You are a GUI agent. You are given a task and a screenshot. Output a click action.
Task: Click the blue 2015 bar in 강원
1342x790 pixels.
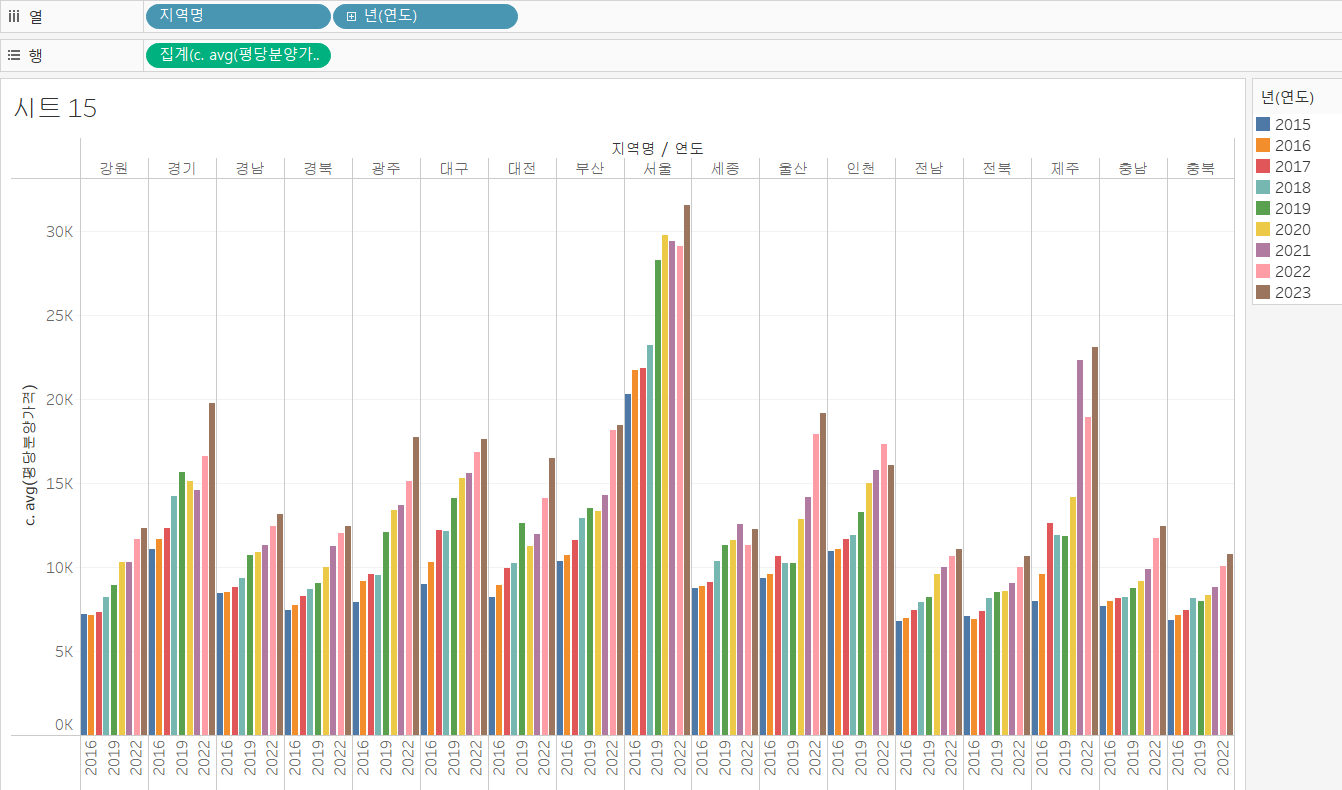[x=84, y=675]
